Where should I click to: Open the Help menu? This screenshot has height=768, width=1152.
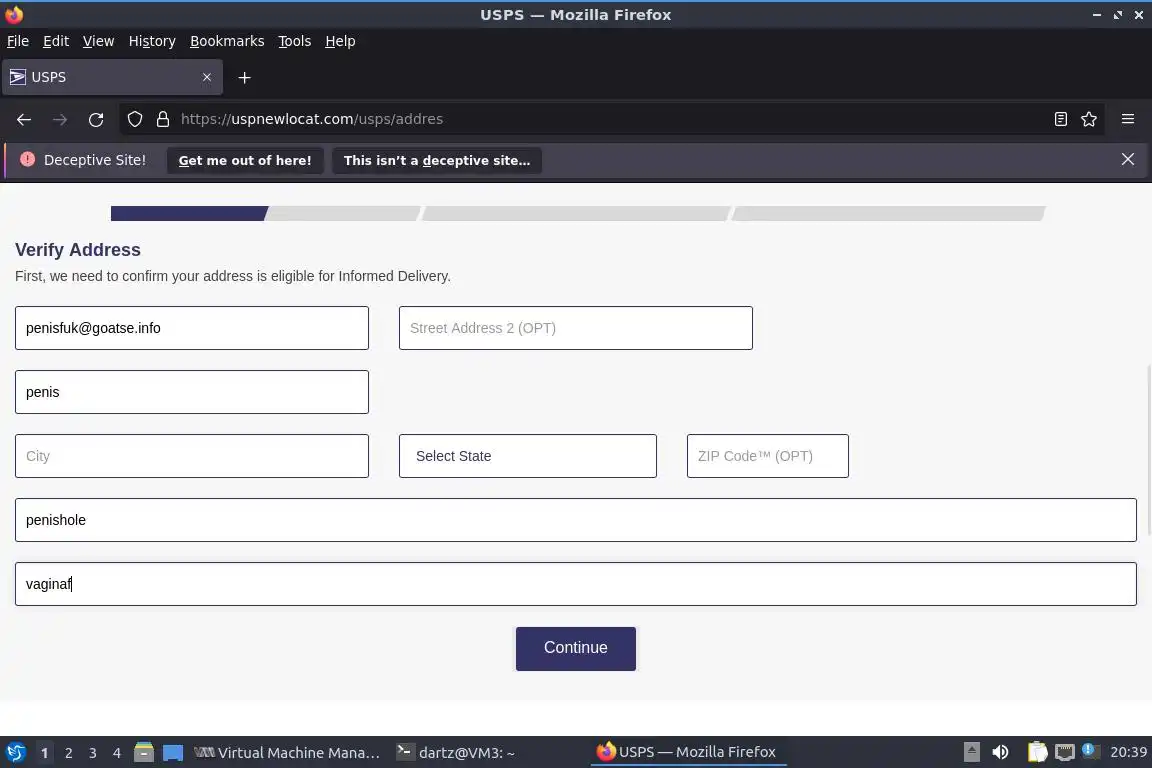(340, 41)
